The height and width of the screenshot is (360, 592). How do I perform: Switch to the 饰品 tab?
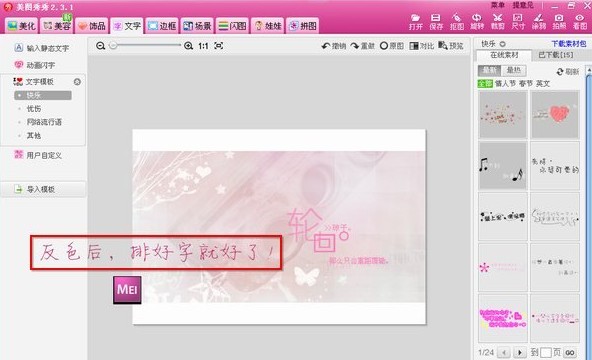[x=92, y=26]
